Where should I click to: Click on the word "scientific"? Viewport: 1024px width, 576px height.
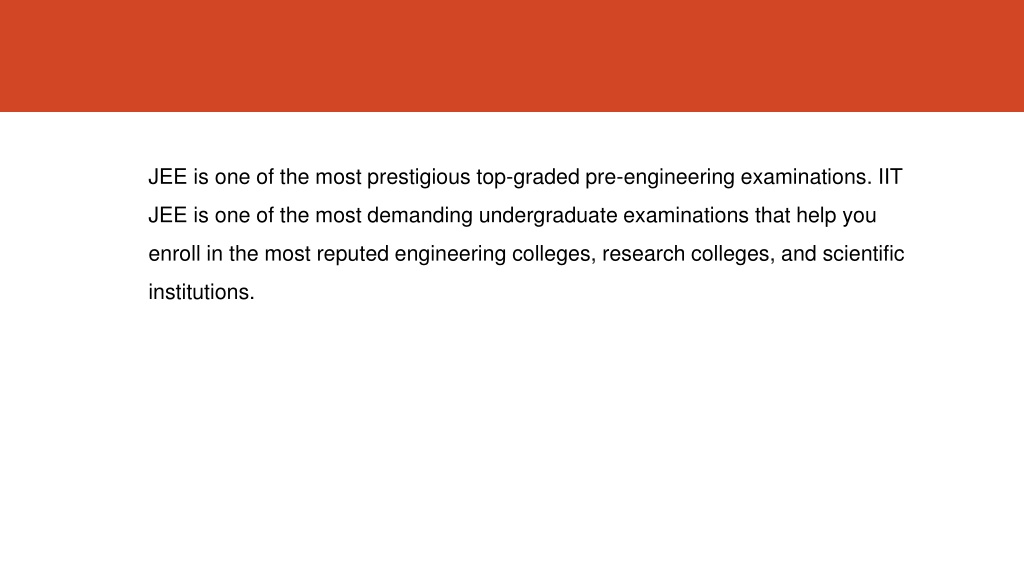863,253
